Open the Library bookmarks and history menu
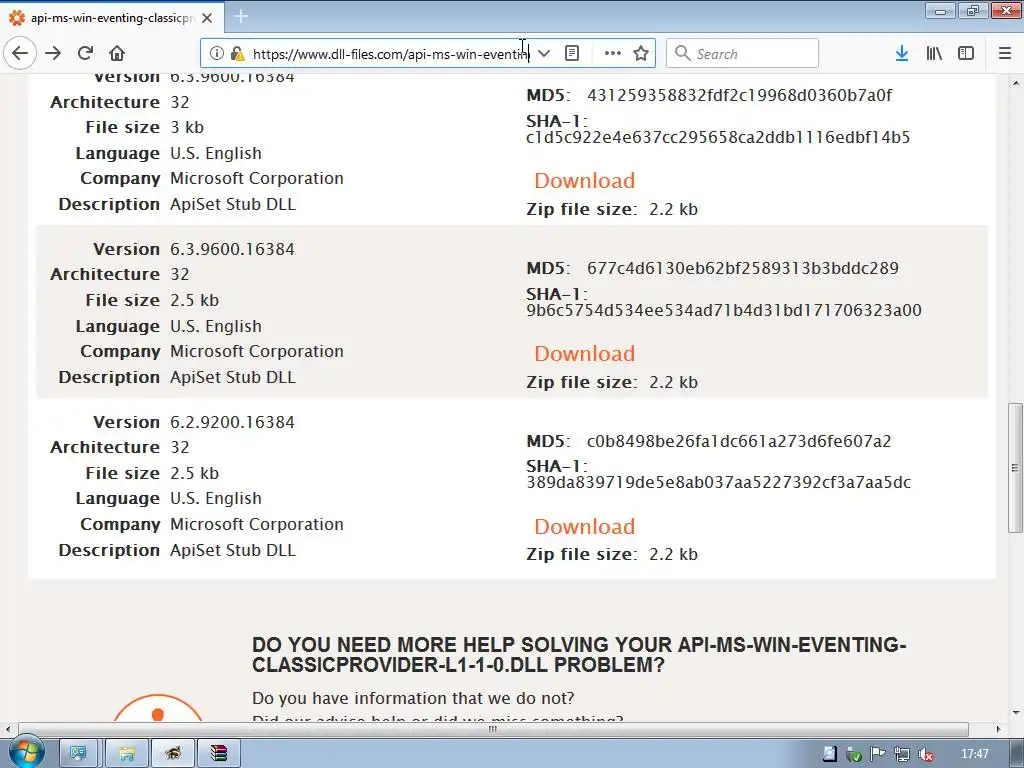Viewport: 1024px width, 768px height. (x=934, y=54)
